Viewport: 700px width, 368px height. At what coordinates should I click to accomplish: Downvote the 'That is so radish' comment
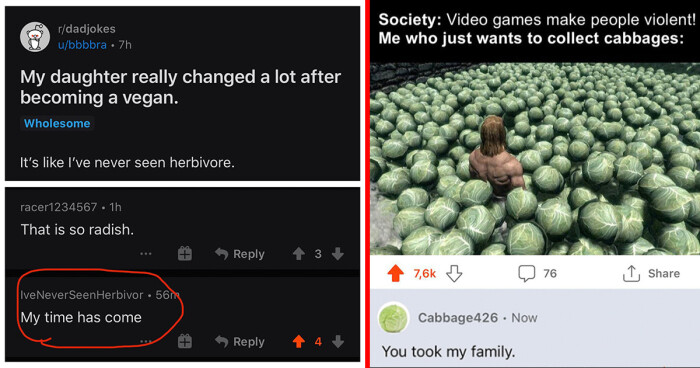[x=338, y=254]
